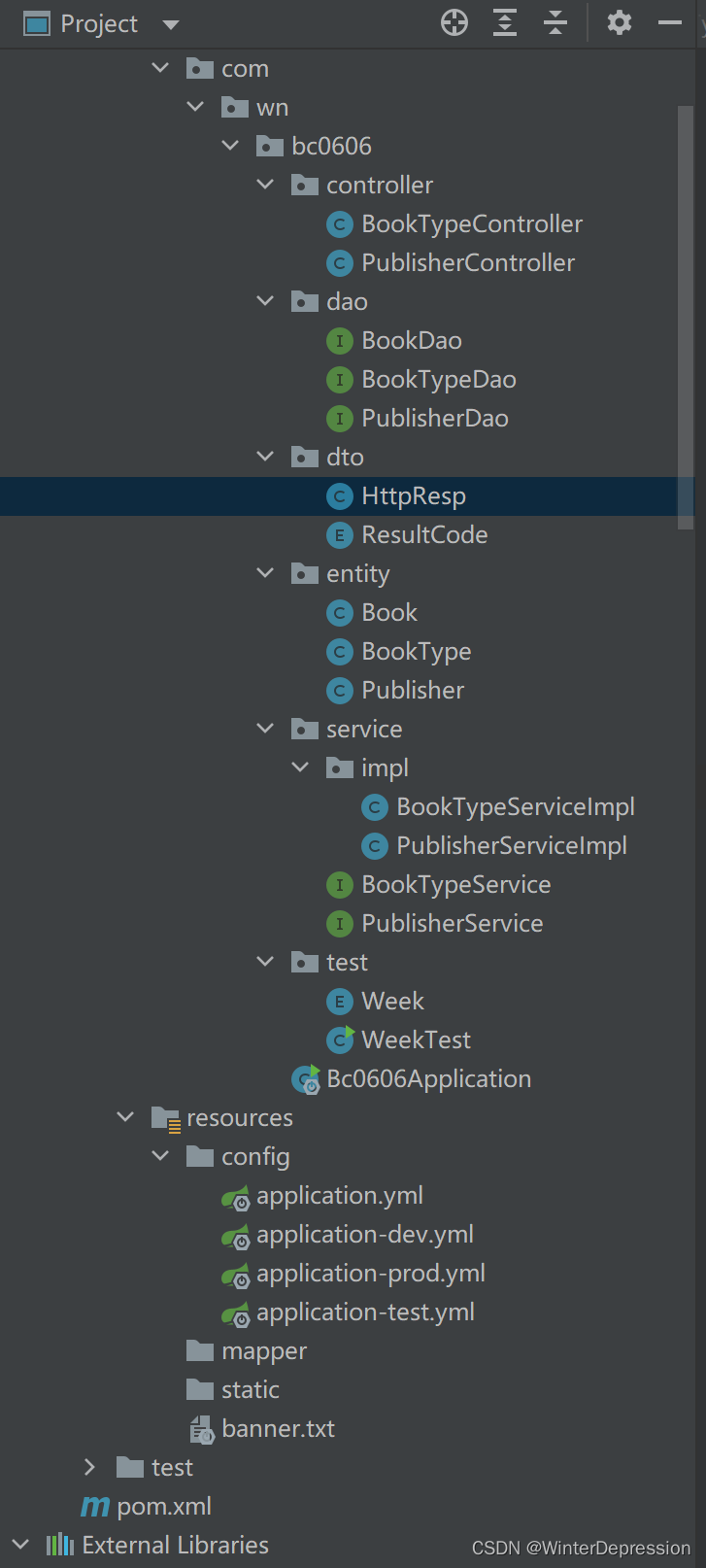
Task: Click the Maven pom.xml file icon
Action: coord(95,1506)
